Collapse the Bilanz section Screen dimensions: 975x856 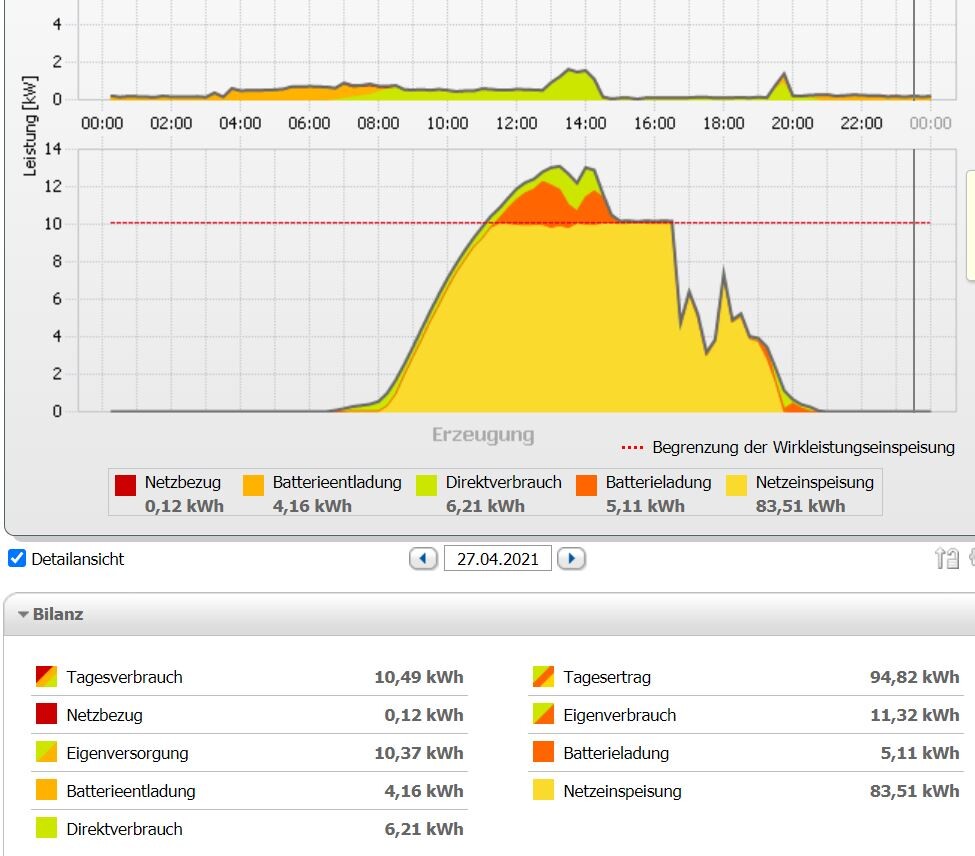(x=23, y=615)
